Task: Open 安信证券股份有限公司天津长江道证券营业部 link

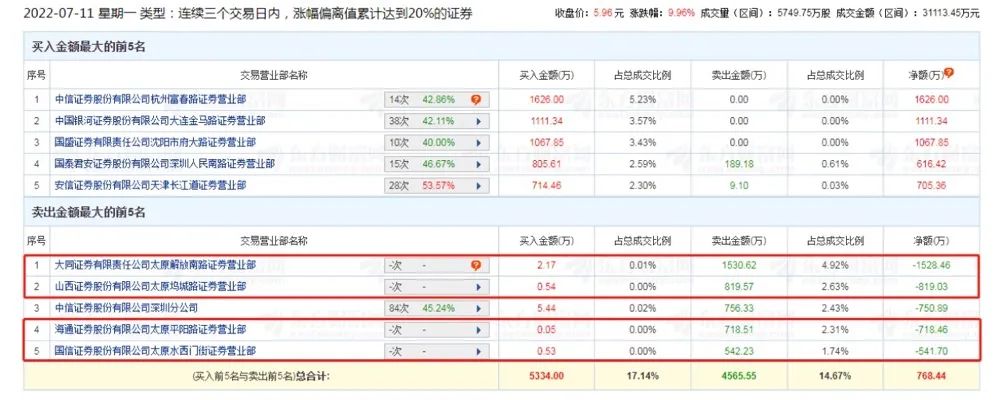Action: click(151, 186)
